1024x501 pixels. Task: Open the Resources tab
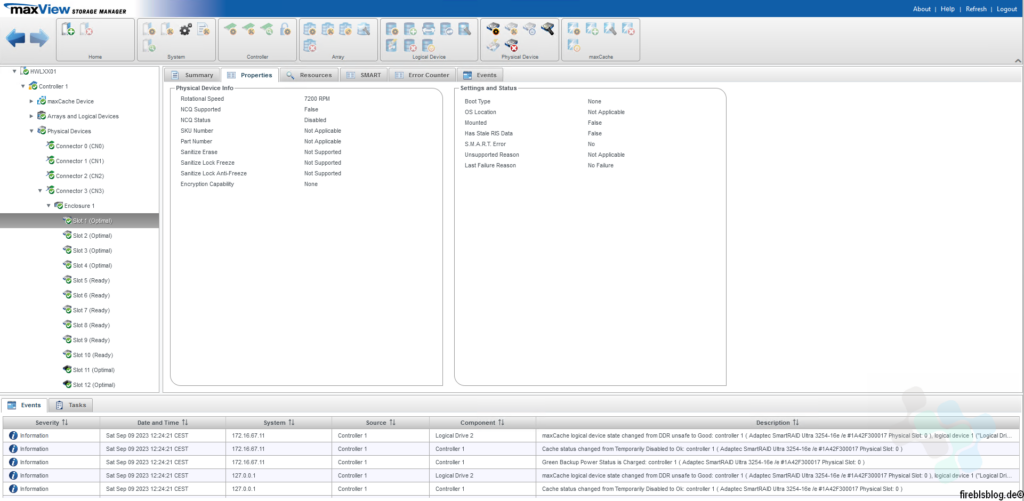tap(310, 75)
